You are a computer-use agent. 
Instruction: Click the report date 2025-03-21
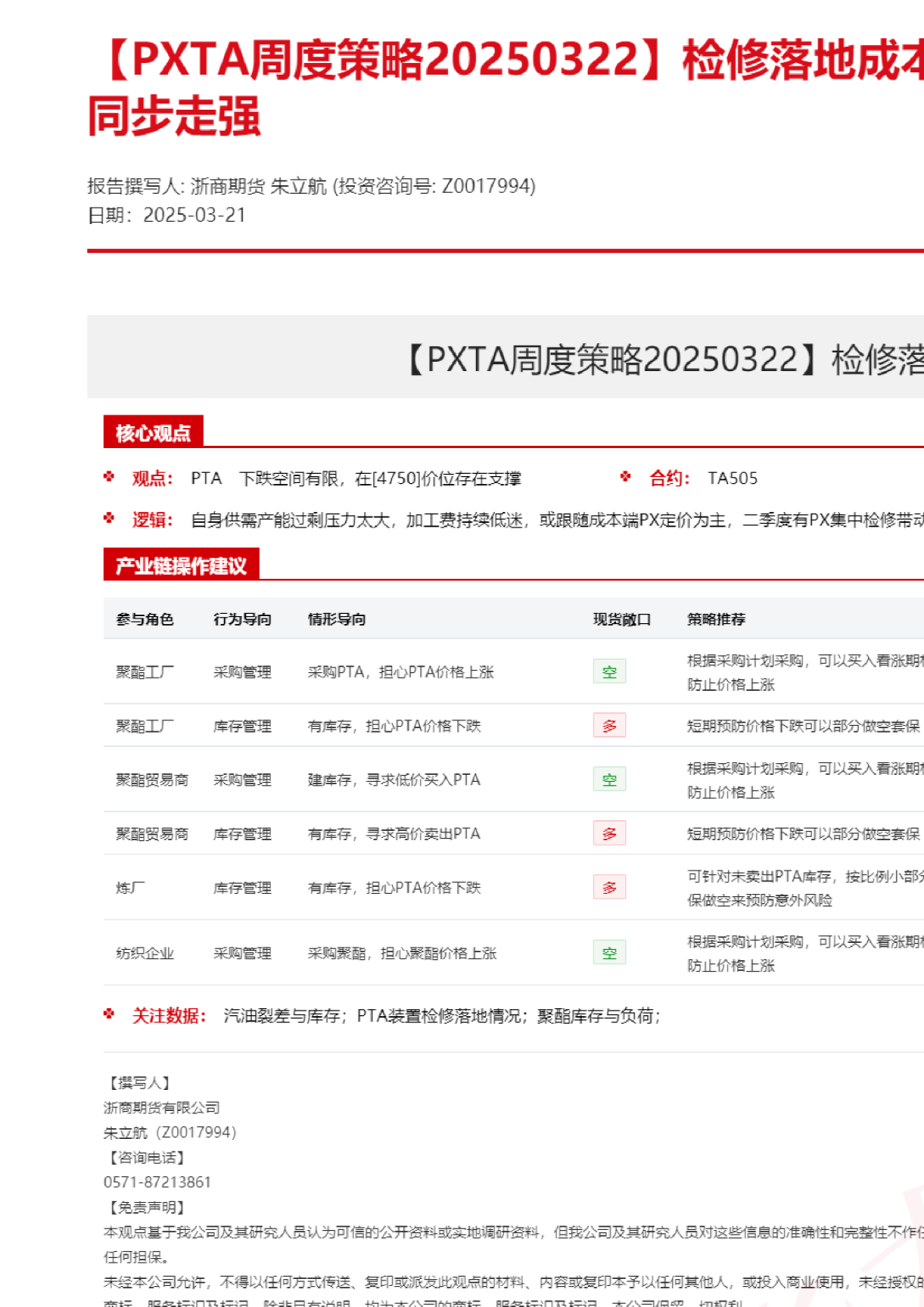(194, 215)
